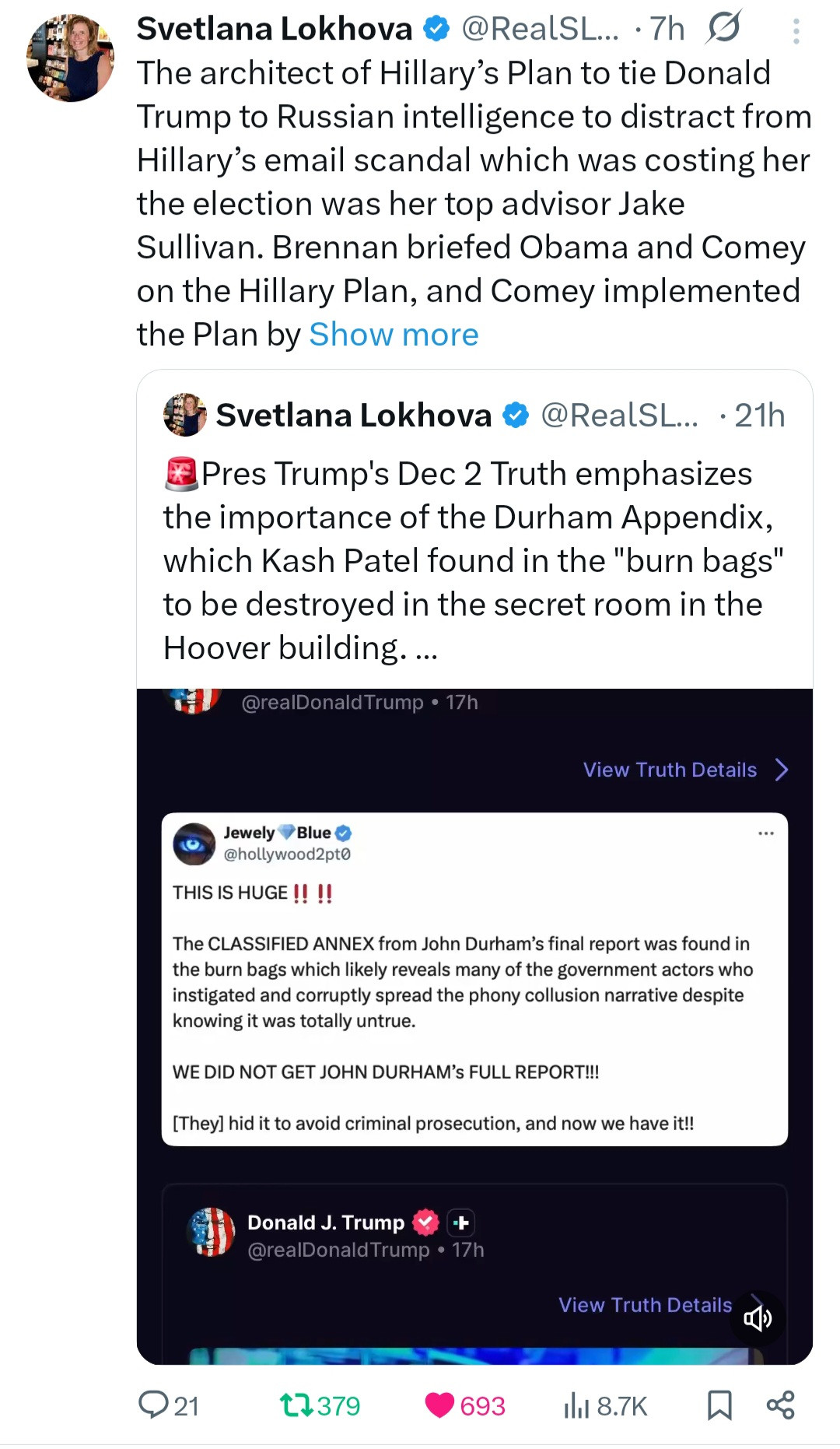
Task: Toggle the repost button showing 379
Action: (296, 1405)
